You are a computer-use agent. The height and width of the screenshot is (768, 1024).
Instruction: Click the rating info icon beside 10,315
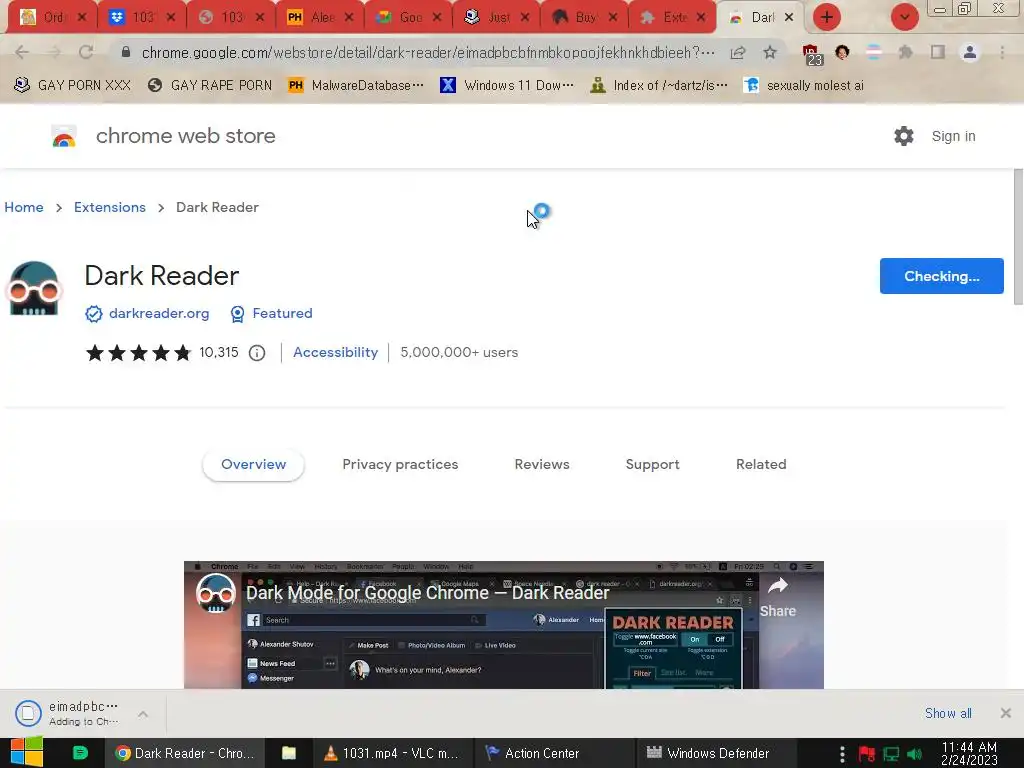point(257,353)
